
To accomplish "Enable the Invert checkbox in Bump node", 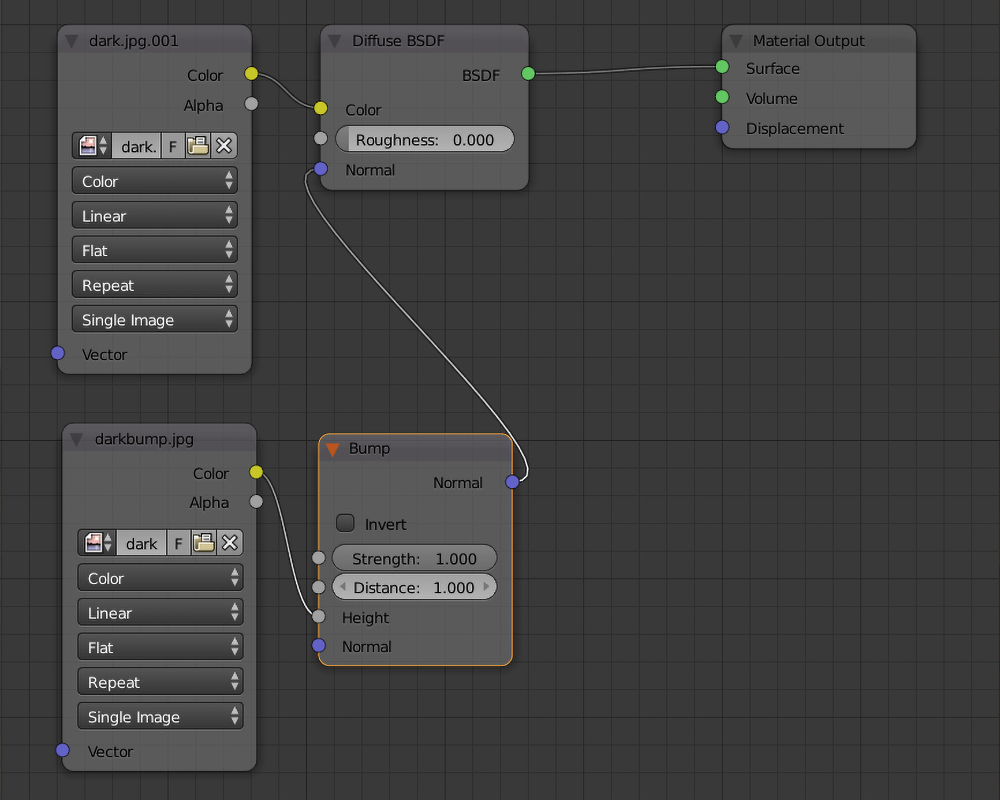I will point(346,523).
